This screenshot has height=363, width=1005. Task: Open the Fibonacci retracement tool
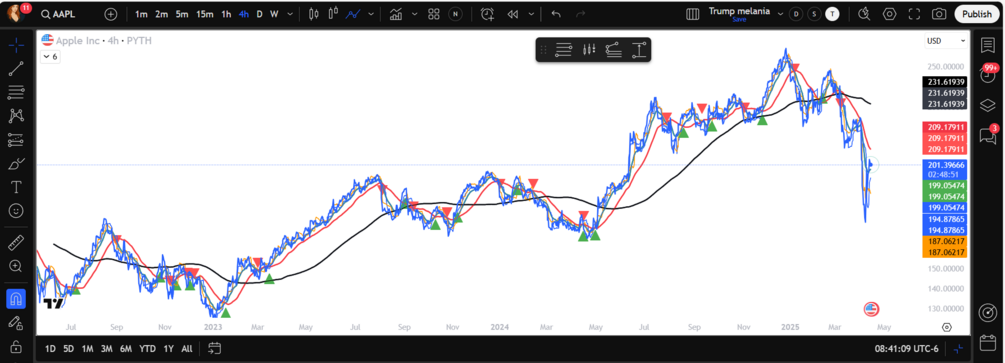(16, 92)
